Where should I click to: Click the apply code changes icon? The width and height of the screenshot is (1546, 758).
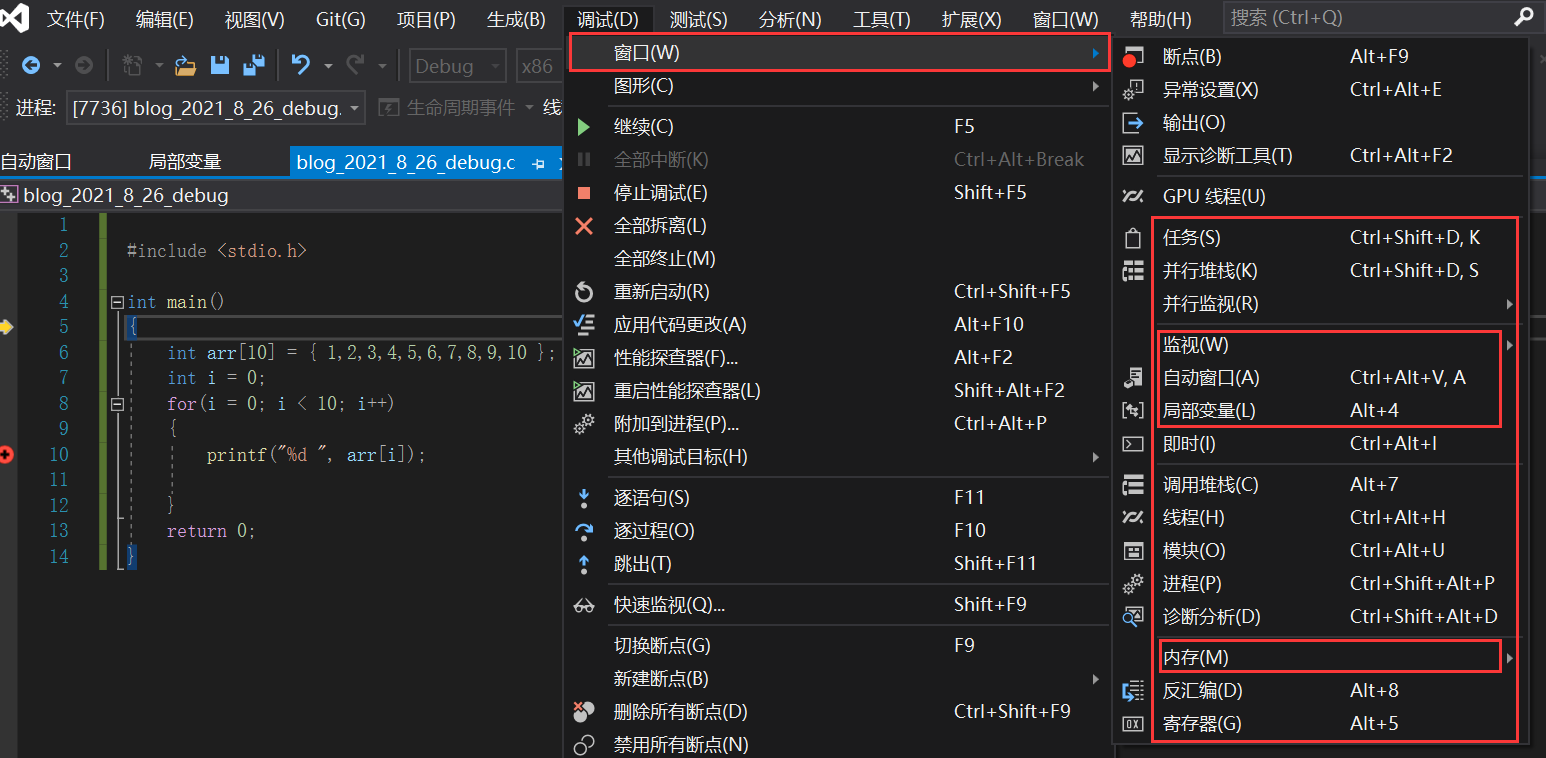(584, 325)
